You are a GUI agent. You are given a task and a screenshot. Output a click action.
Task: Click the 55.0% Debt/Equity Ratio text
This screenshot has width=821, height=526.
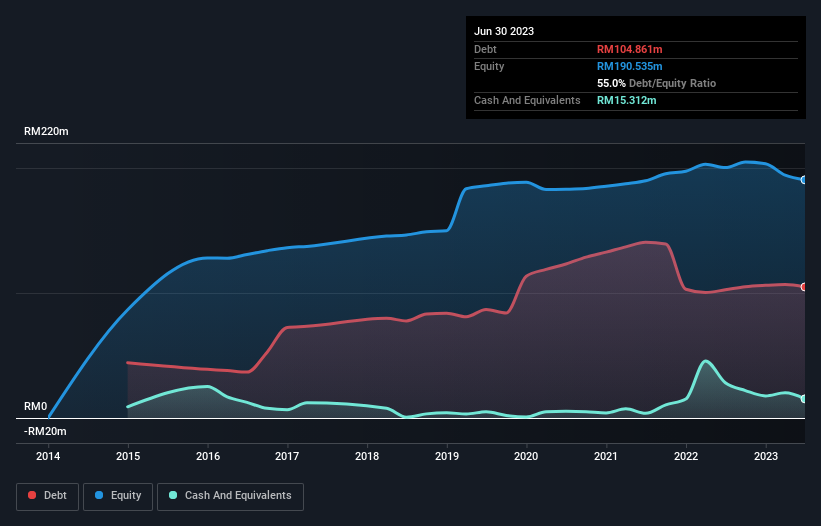click(x=656, y=83)
